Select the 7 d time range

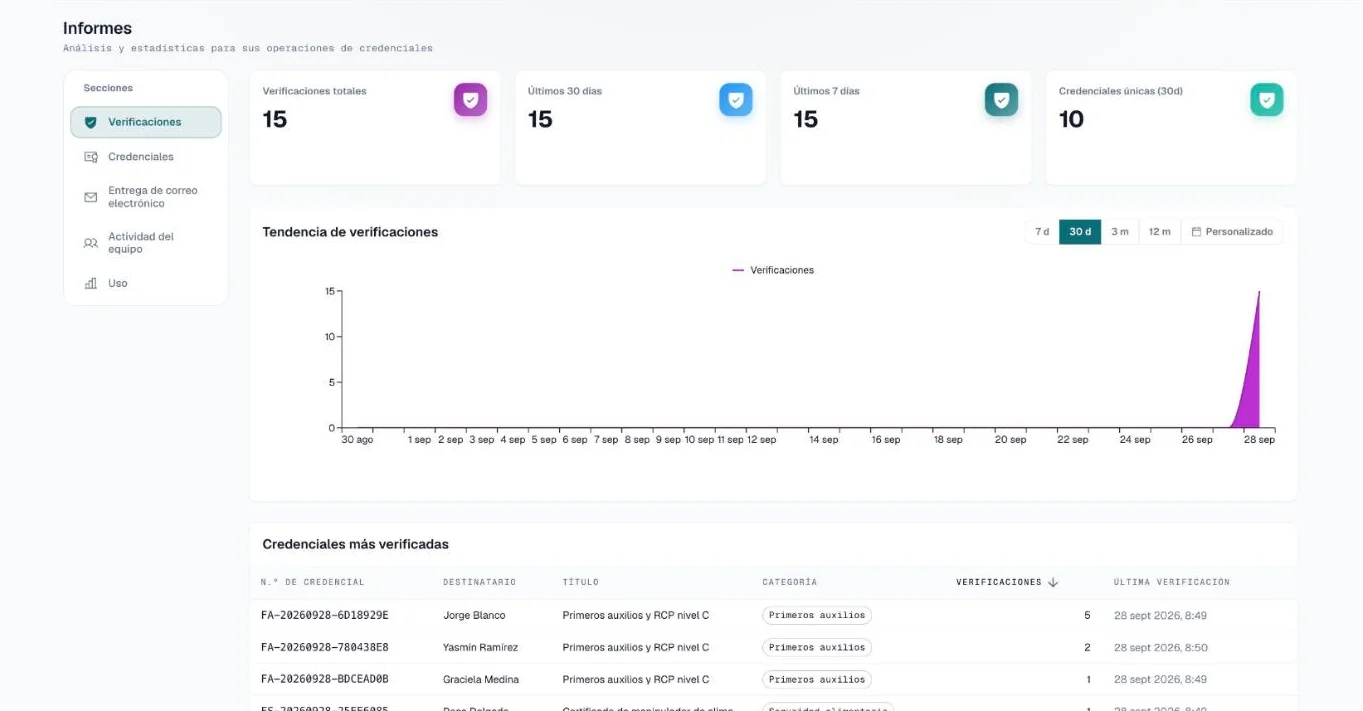pyautogui.click(x=1042, y=232)
